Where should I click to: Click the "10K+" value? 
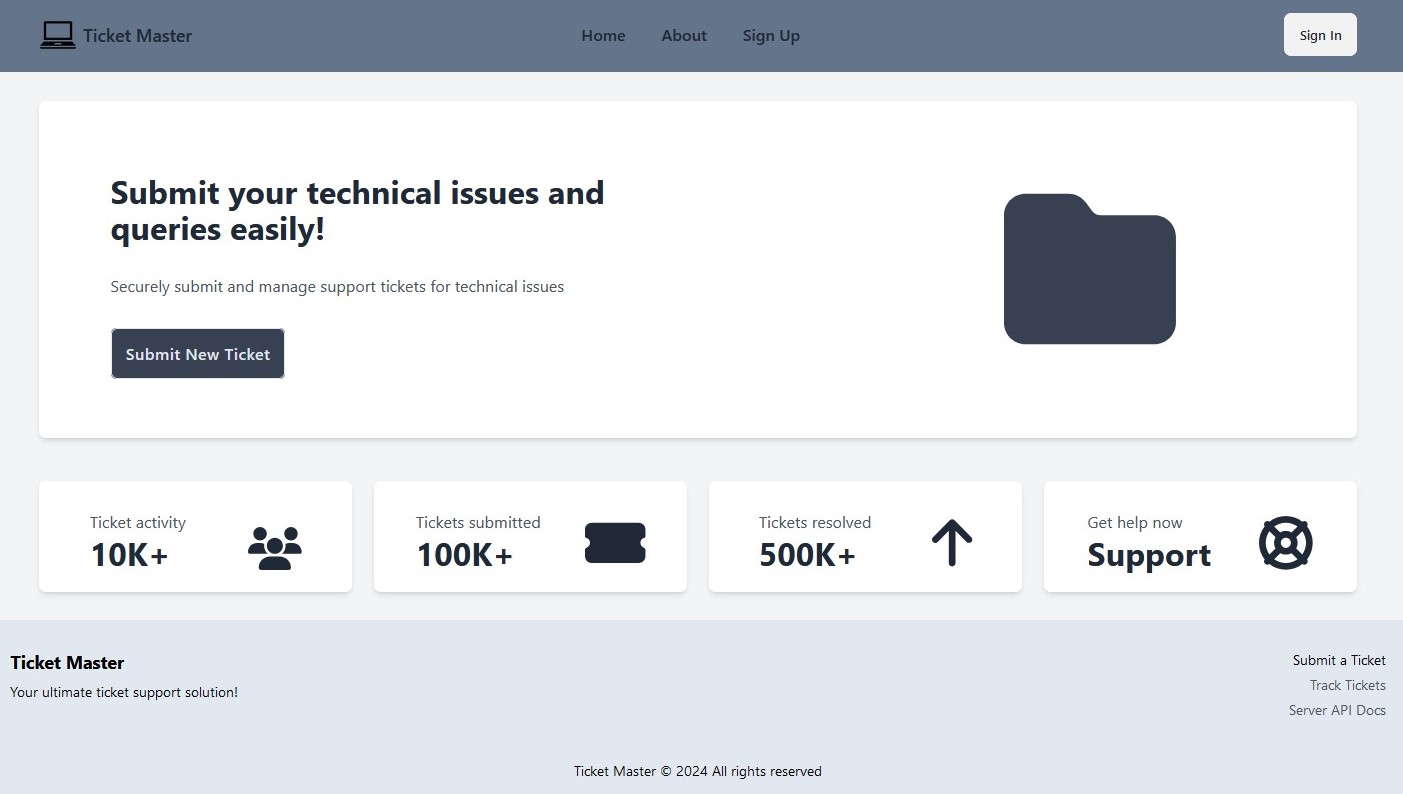[x=130, y=555]
